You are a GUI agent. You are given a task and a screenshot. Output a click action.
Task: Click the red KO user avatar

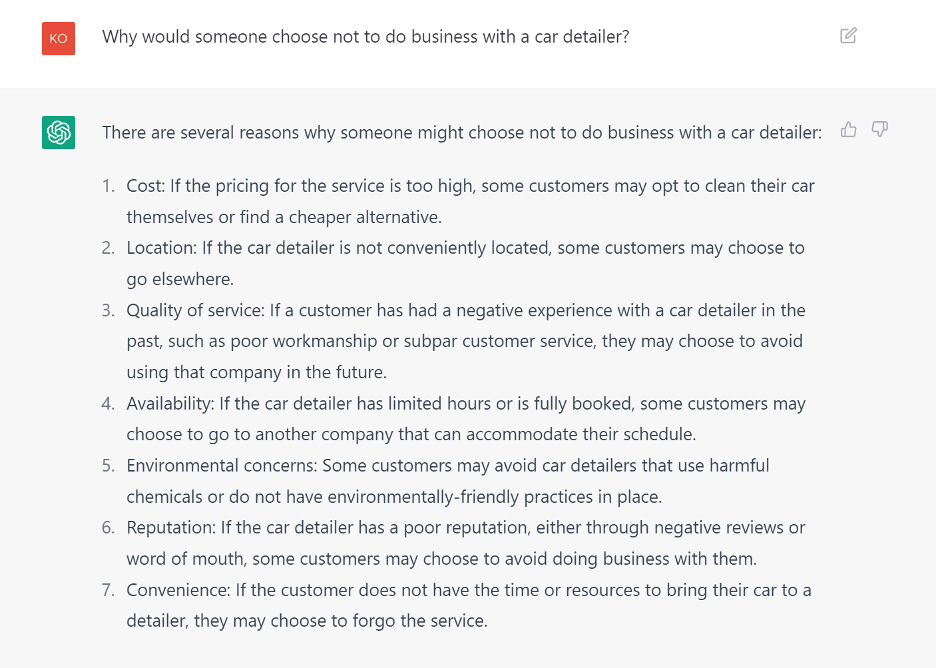[58, 38]
